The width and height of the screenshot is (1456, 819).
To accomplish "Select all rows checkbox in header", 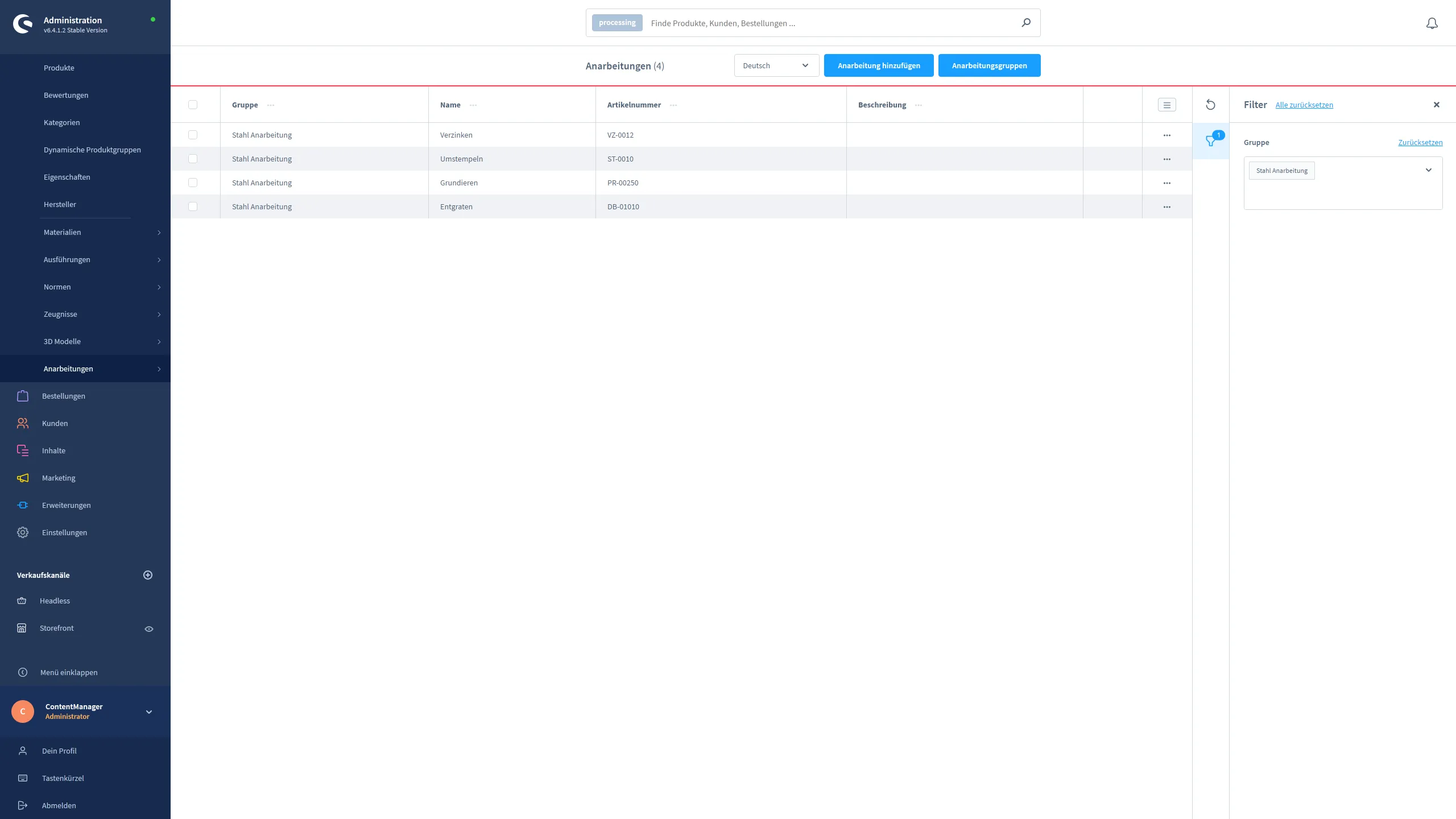I will click(x=193, y=105).
